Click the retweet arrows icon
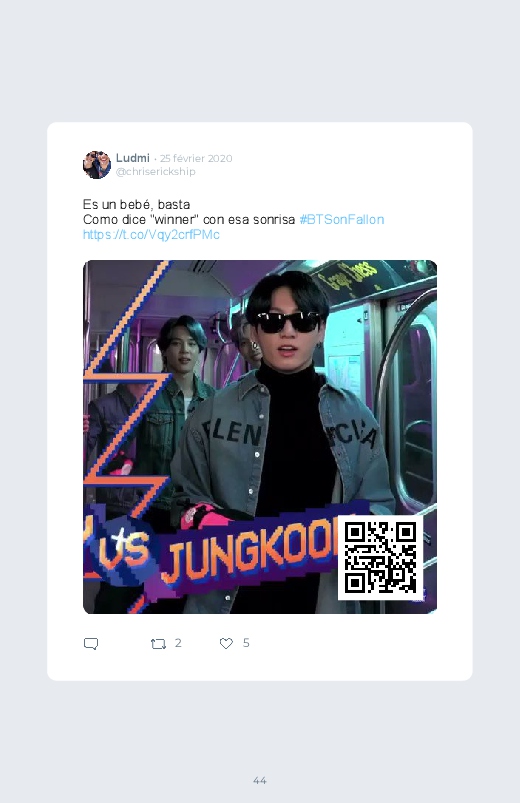This screenshot has height=803, width=520. coord(158,644)
